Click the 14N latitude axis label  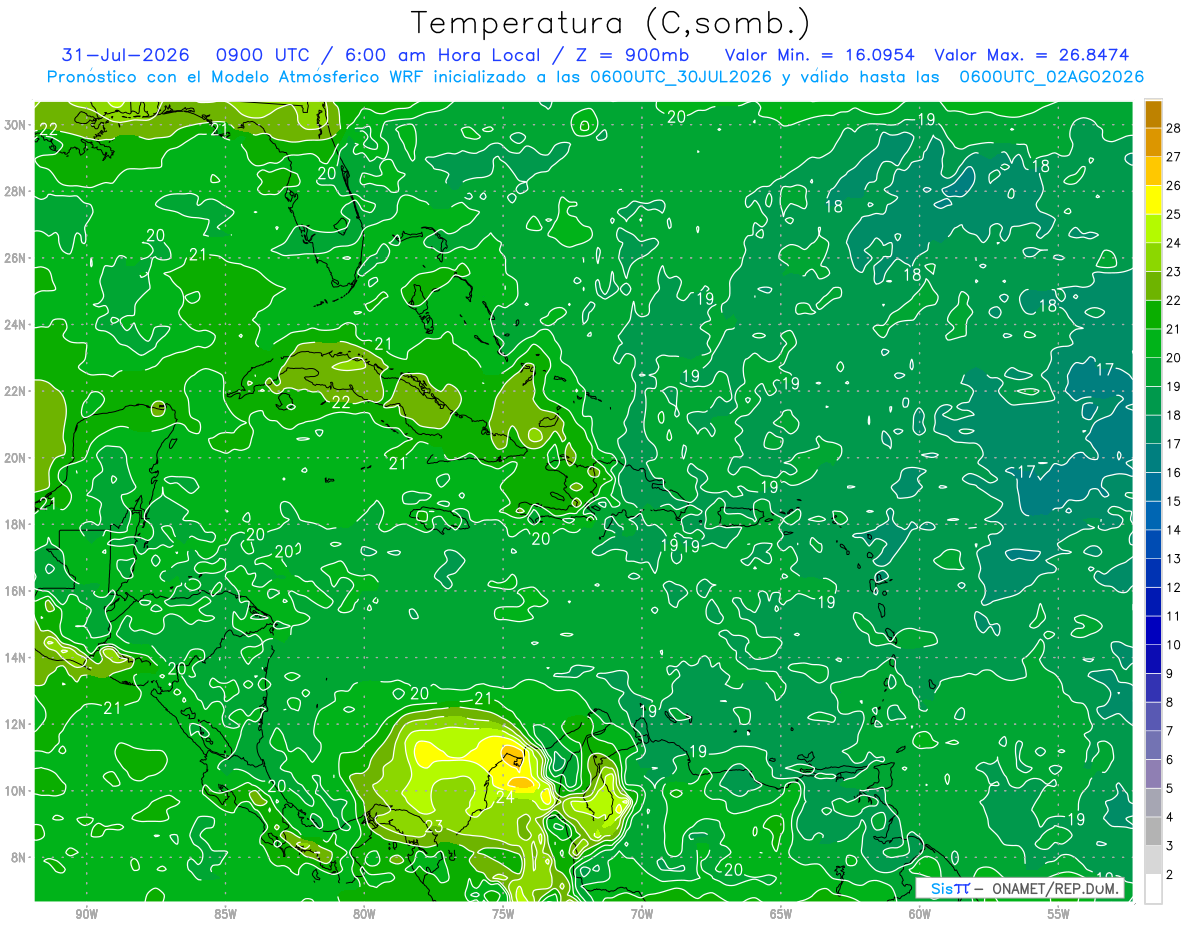17,658
